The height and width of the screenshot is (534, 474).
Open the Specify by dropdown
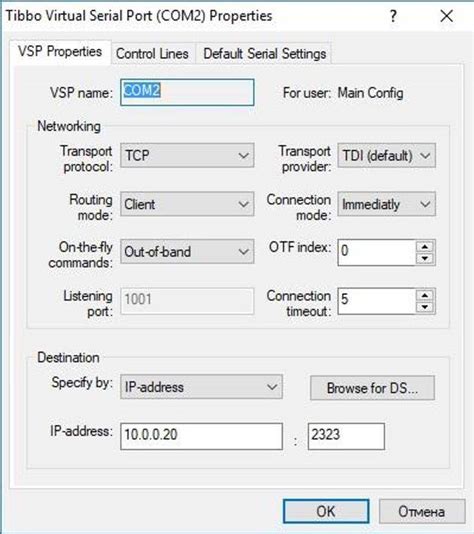click(x=201, y=387)
